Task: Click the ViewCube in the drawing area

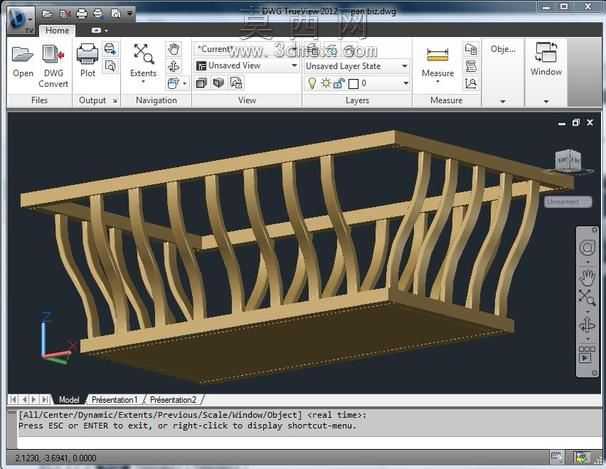Action: tap(568, 160)
